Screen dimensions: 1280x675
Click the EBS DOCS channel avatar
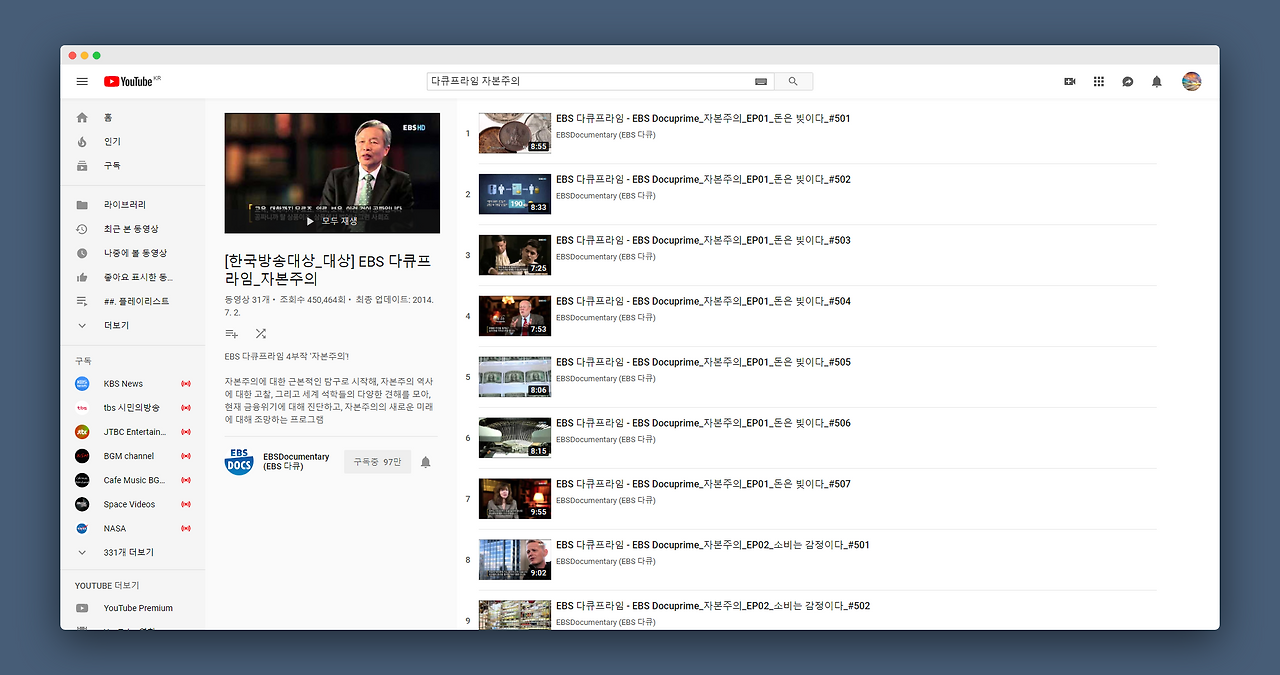pos(239,461)
